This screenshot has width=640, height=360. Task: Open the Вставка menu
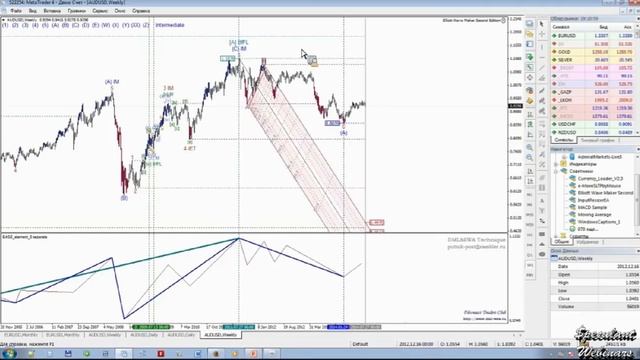52,11
